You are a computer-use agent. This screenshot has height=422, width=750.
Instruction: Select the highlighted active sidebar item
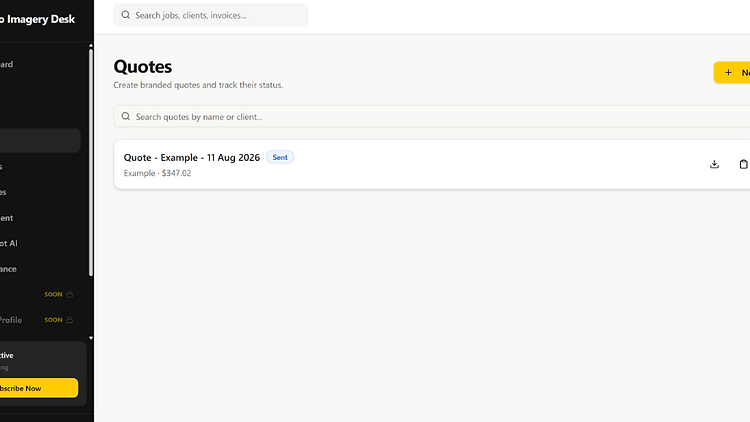tap(40, 140)
